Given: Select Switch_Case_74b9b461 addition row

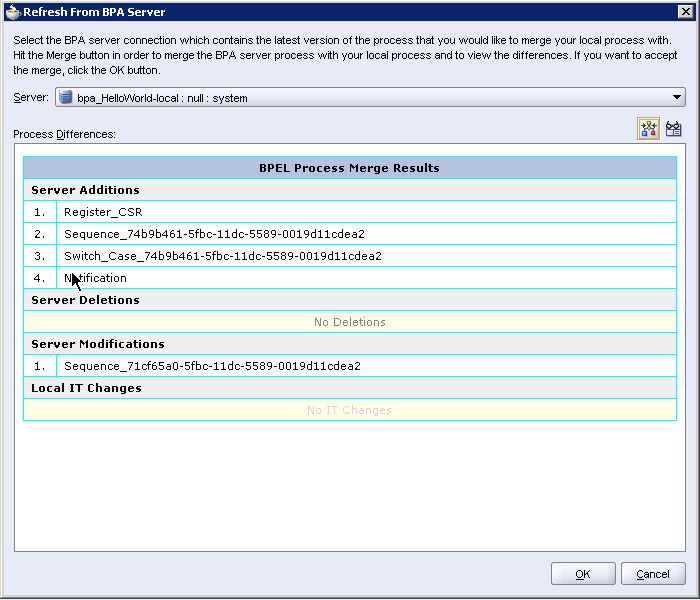Looking at the screenshot, I should pos(222,256).
